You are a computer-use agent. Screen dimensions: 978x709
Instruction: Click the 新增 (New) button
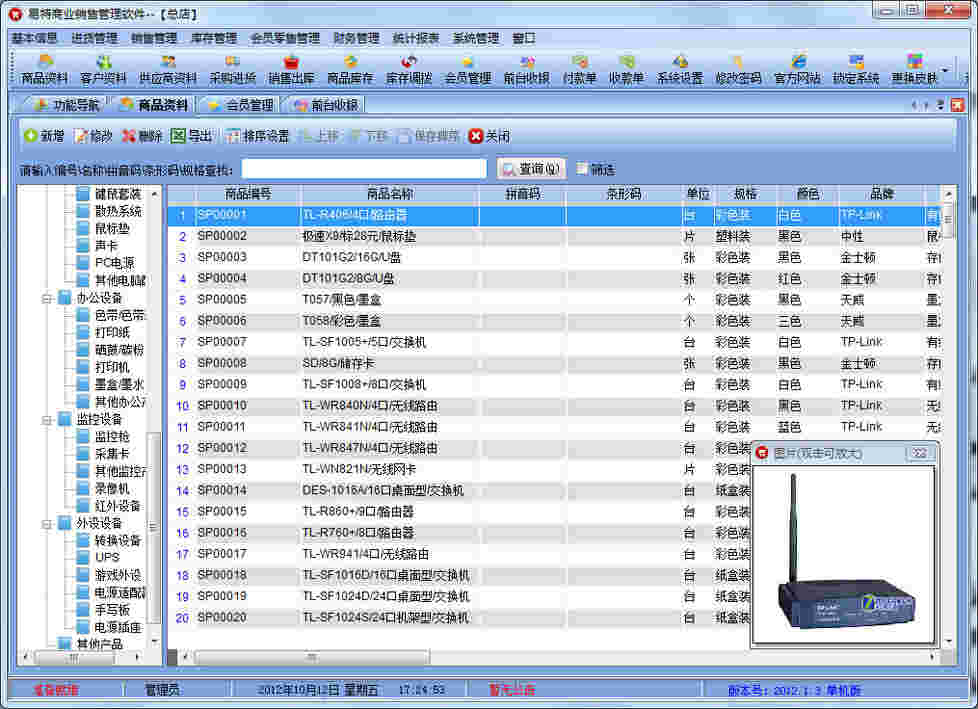(x=45, y=137)
